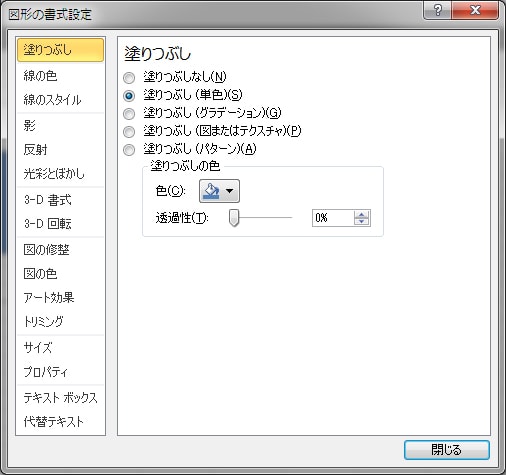Go to the 代替テキスト category

(60, 422)
